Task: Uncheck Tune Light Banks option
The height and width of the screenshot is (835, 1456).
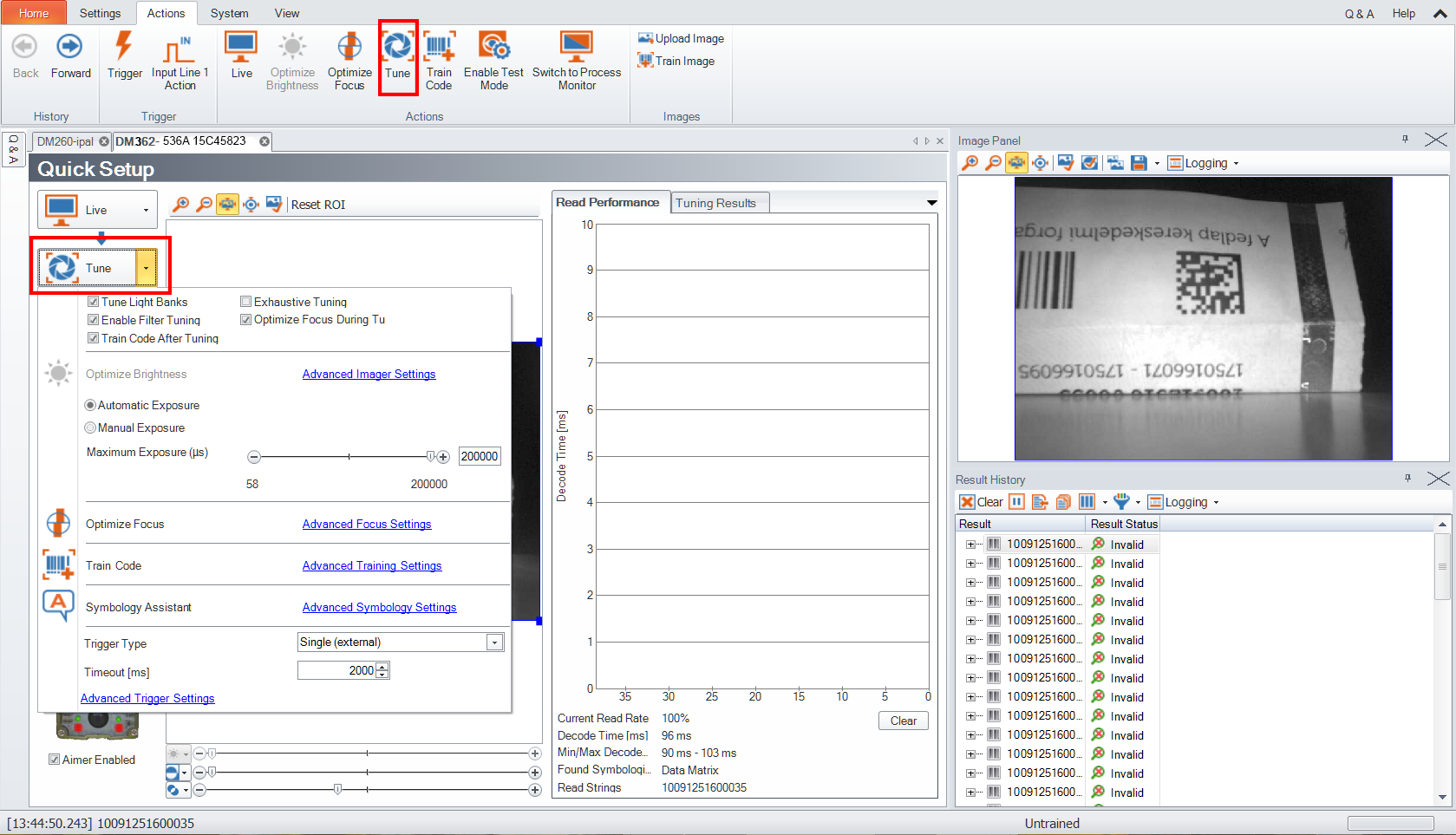Action: tap(94, 302)
